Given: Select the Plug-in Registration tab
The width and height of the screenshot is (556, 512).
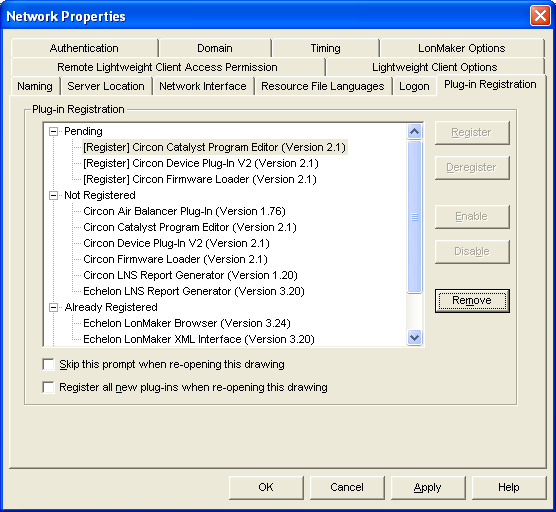Looking at the screenshot, I should (x=490, y=84).
